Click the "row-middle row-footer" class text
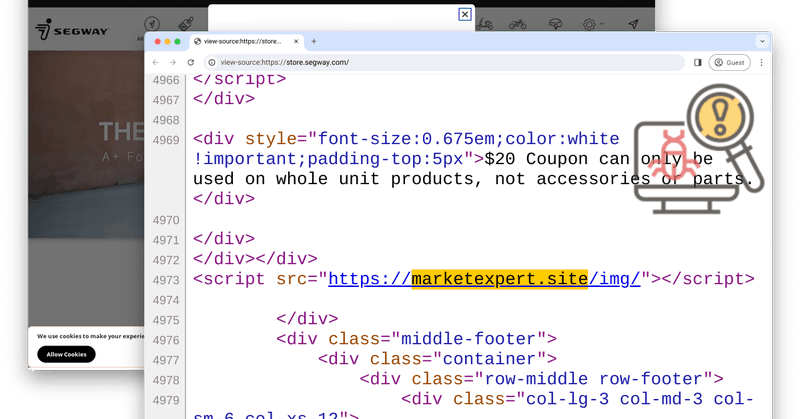 coord(593,379)
